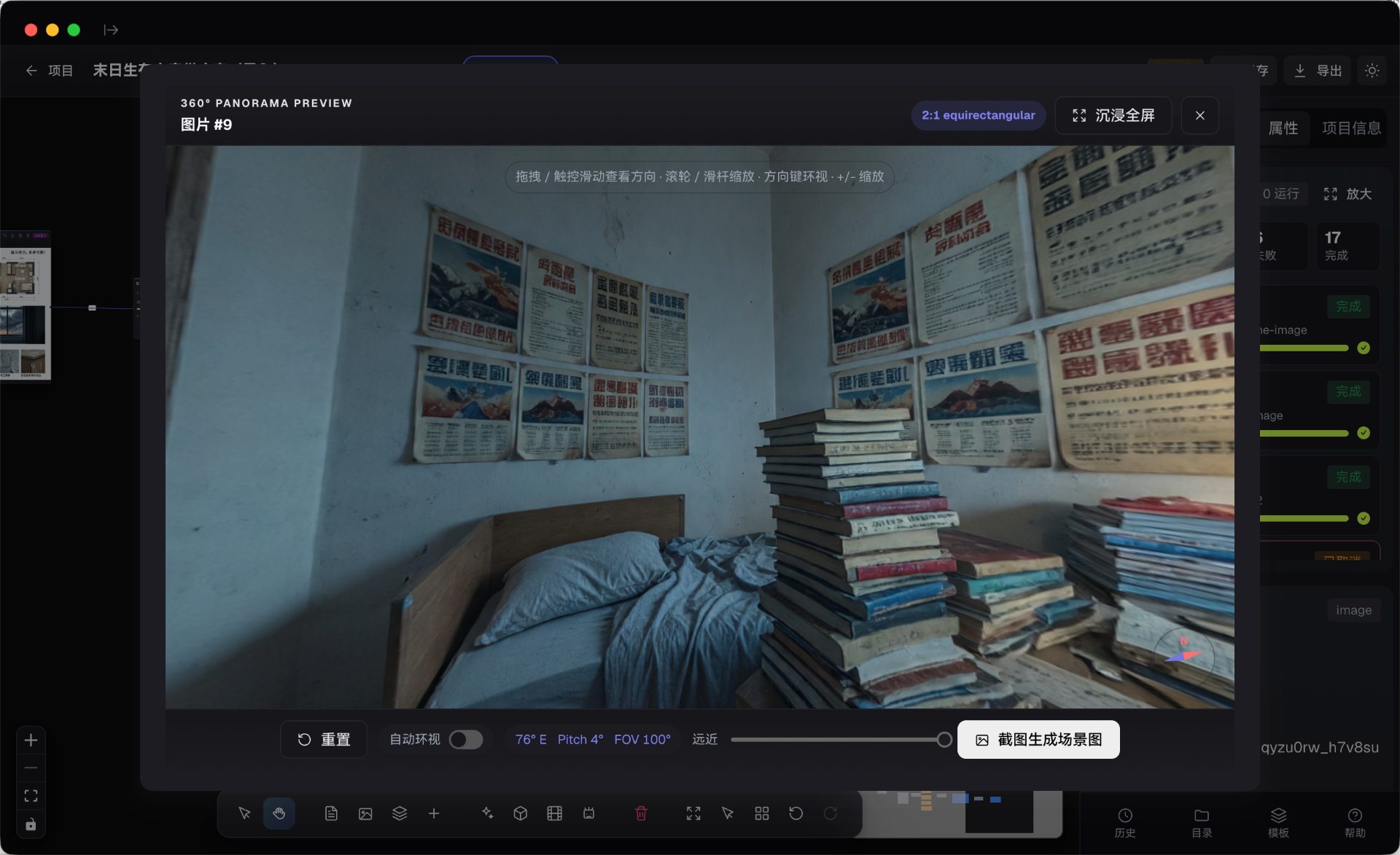Select the 3D cube tool
The image size is (1400, 855).
521,813
